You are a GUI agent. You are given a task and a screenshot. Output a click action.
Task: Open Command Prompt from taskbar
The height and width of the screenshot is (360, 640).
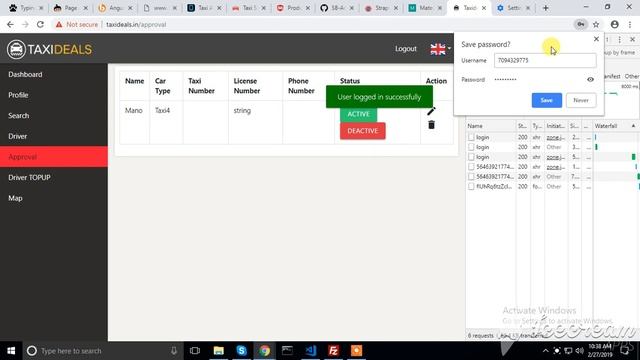pyautogui.click(x=287, y=351)
